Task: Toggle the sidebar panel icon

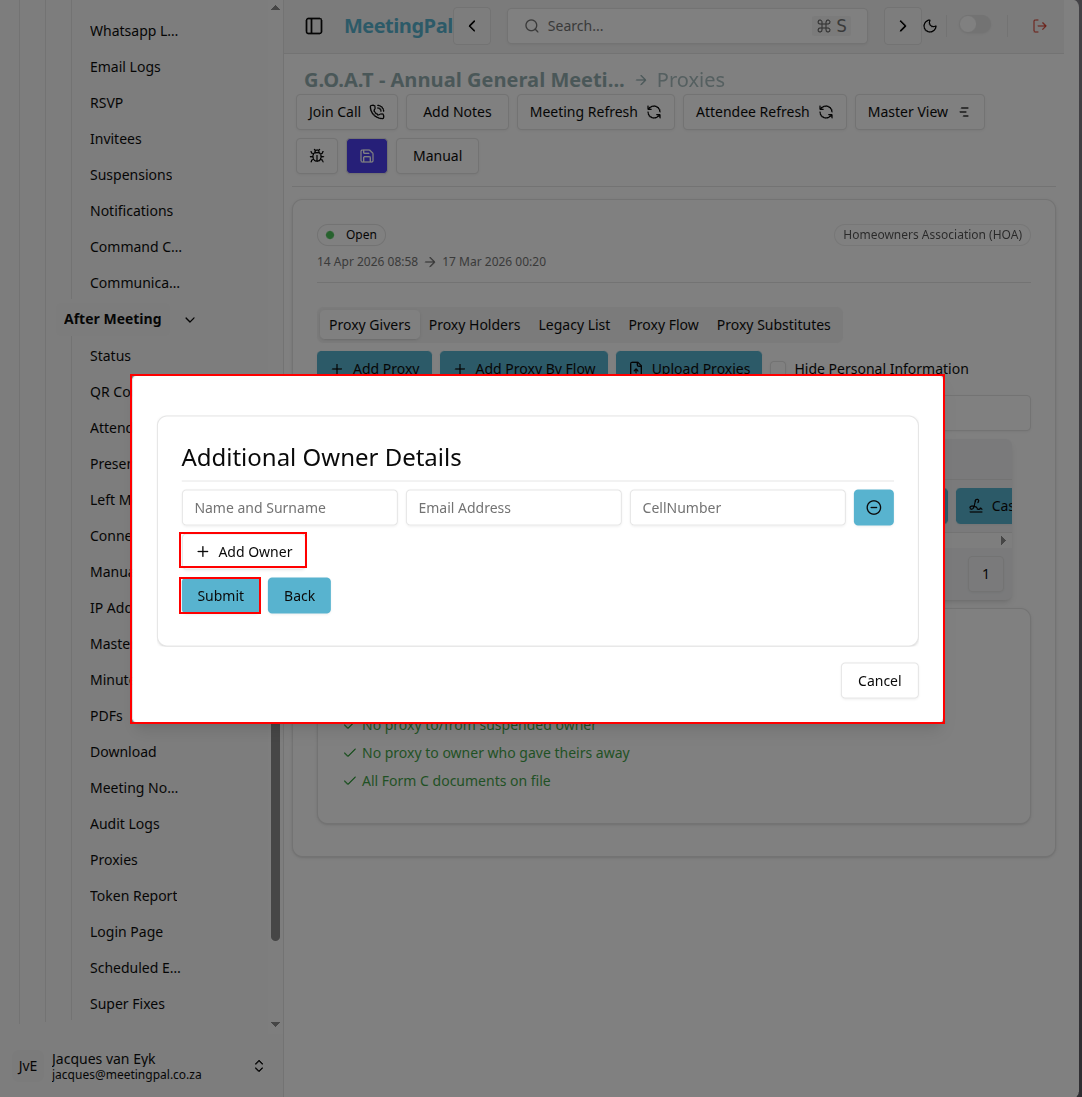Action: point(314,26)
